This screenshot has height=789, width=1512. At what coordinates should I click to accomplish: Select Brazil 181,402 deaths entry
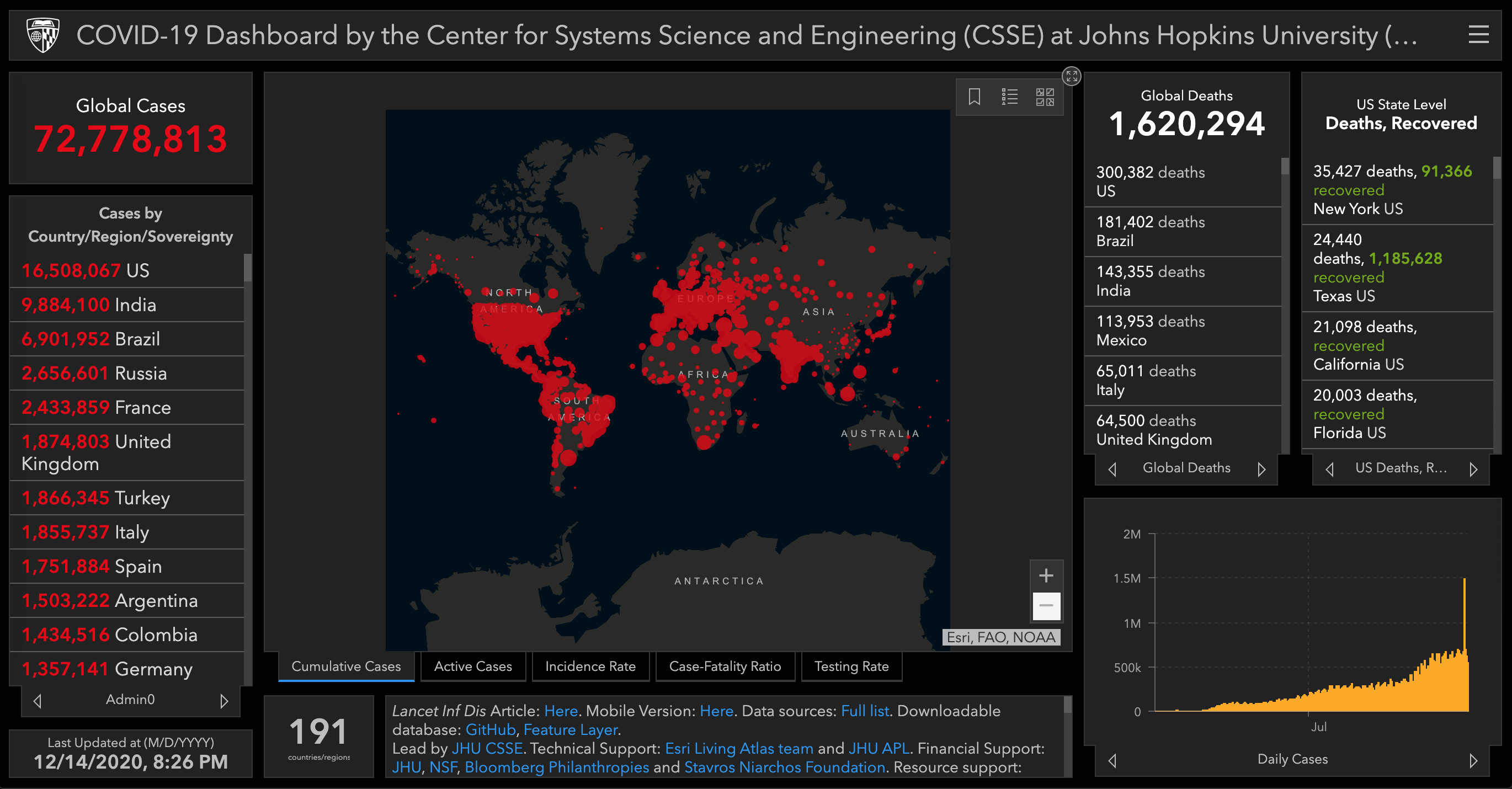coord(1183,231)
